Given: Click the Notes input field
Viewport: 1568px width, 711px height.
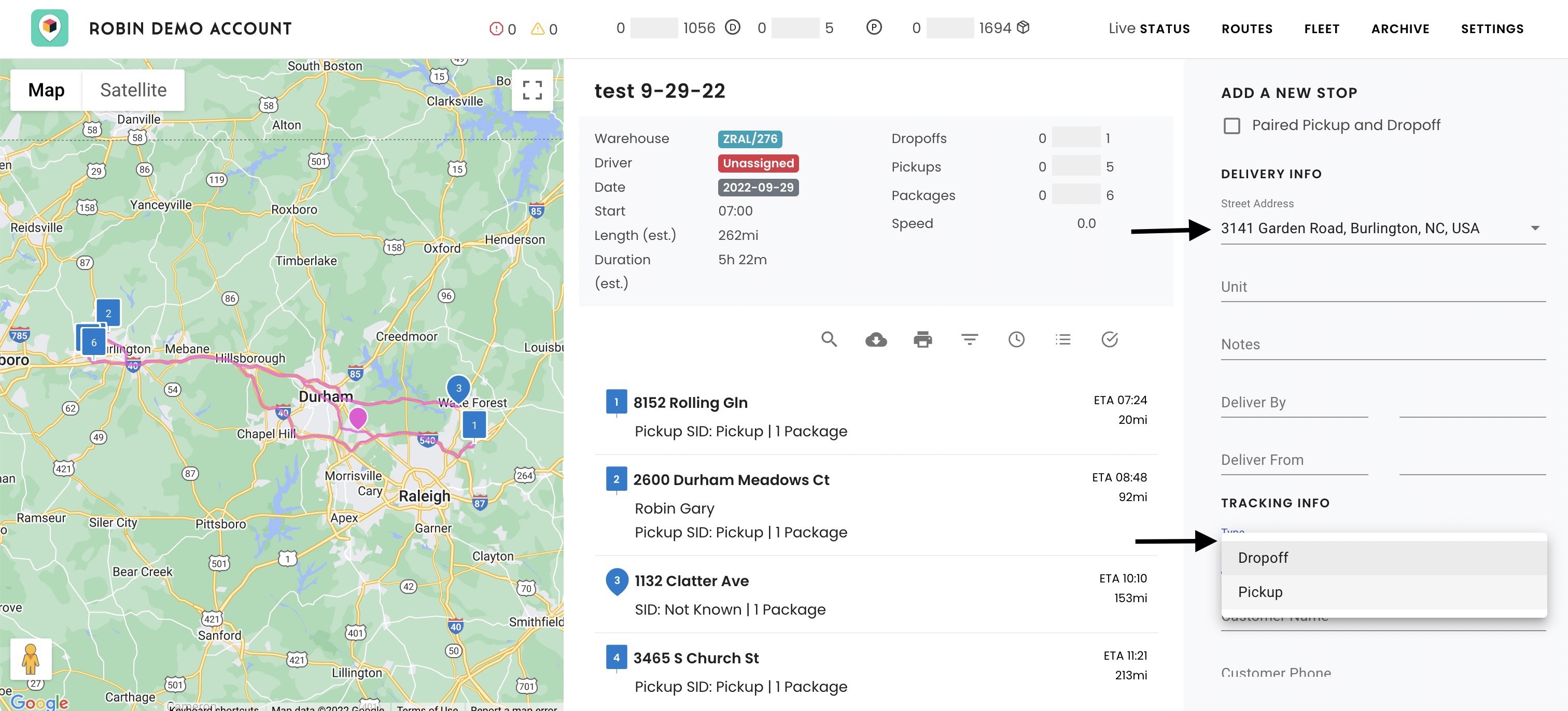Looking at the screenshot, I should 1382,345.
